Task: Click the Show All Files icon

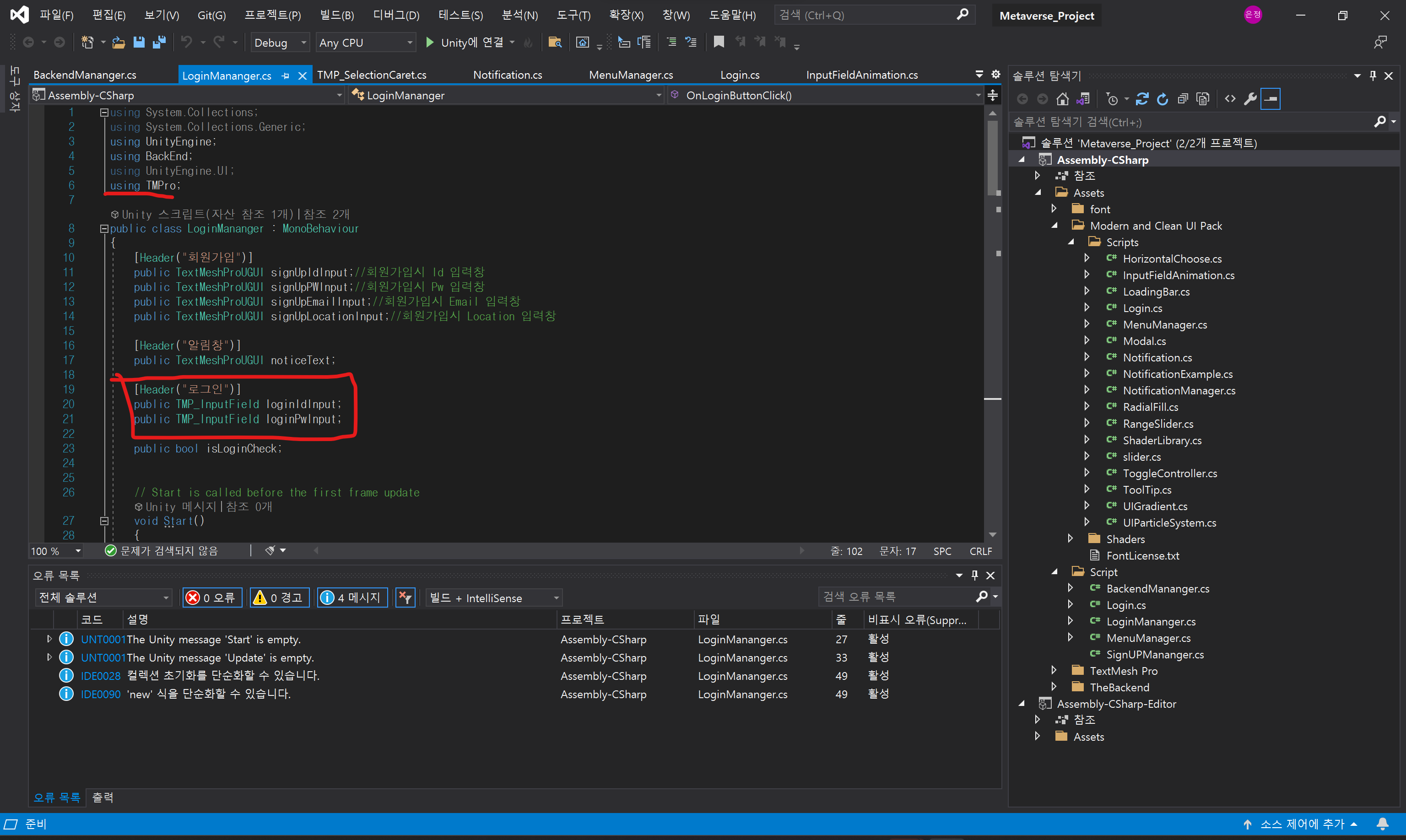Action: [x=1203, y=99]
